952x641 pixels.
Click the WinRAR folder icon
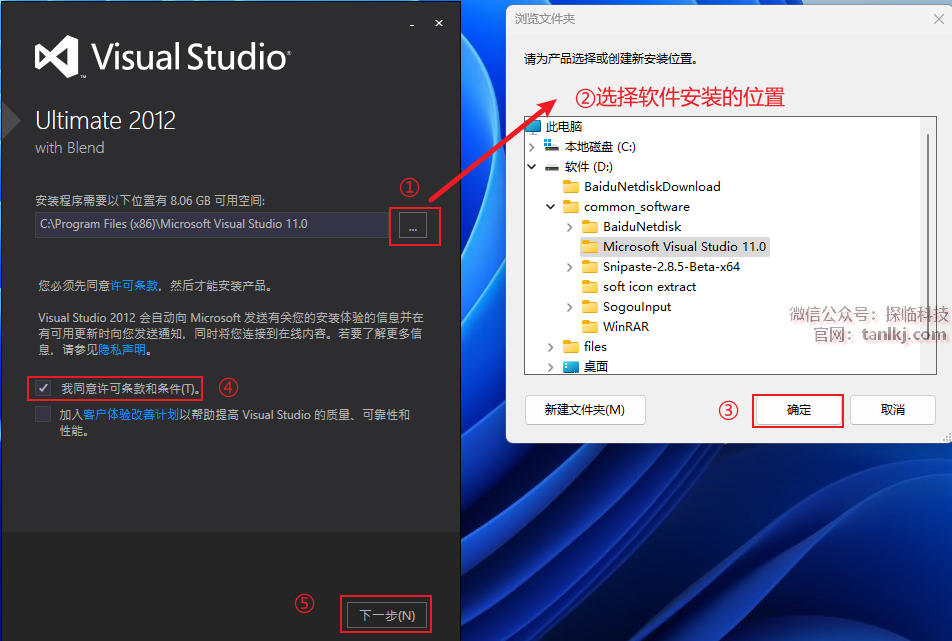click(590, 327)
